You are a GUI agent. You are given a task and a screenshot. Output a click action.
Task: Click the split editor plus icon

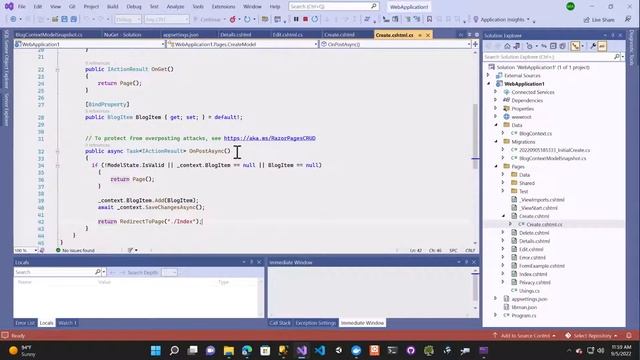click(x=475, y=44)
